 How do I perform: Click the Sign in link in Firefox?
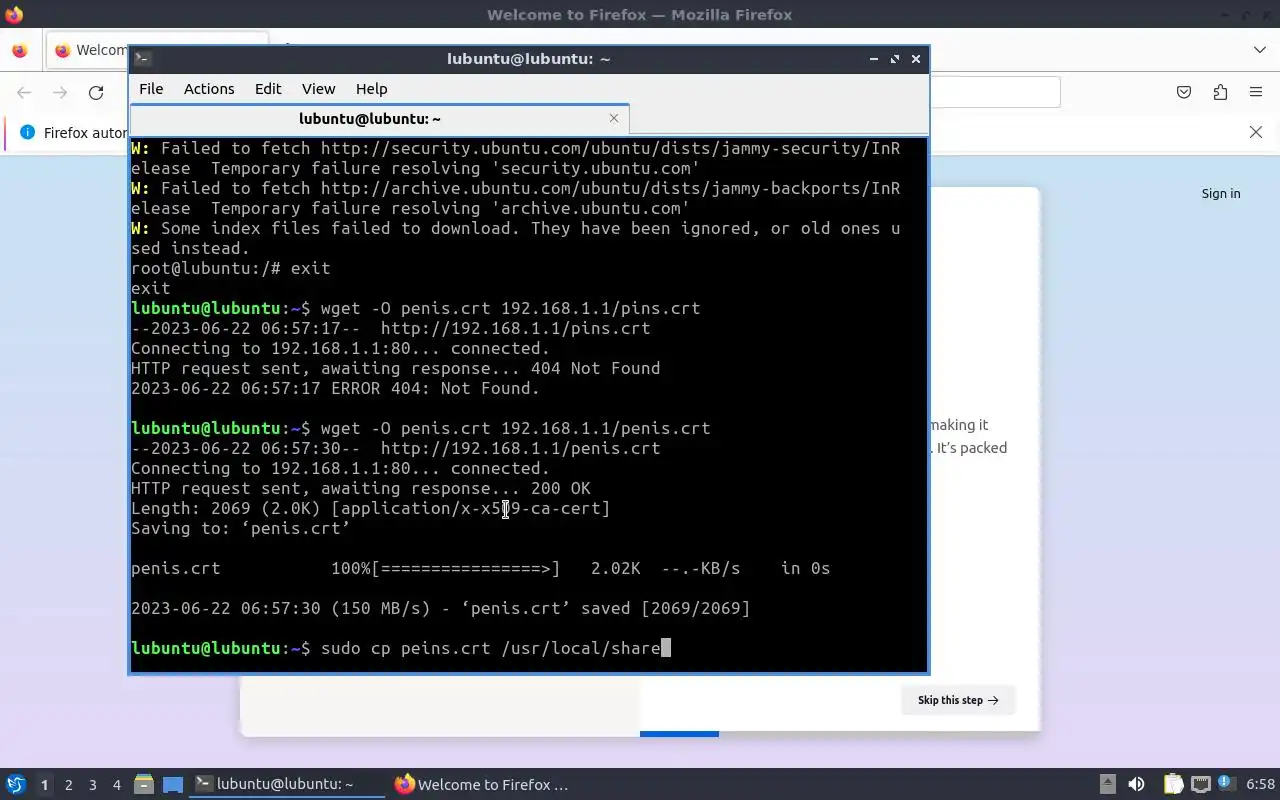pos(1221,194)
